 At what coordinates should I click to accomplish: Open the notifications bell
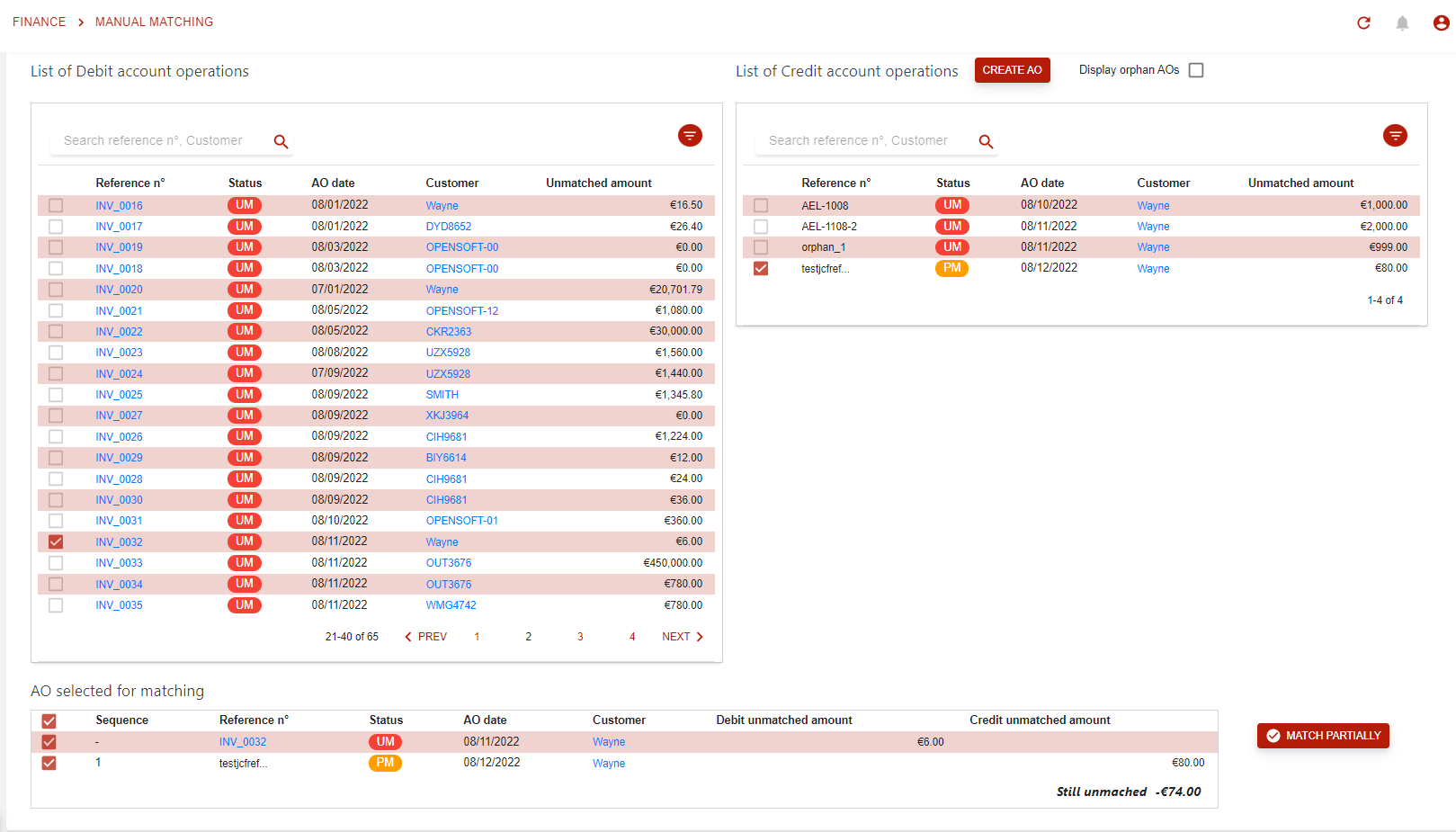[1402, 23]
